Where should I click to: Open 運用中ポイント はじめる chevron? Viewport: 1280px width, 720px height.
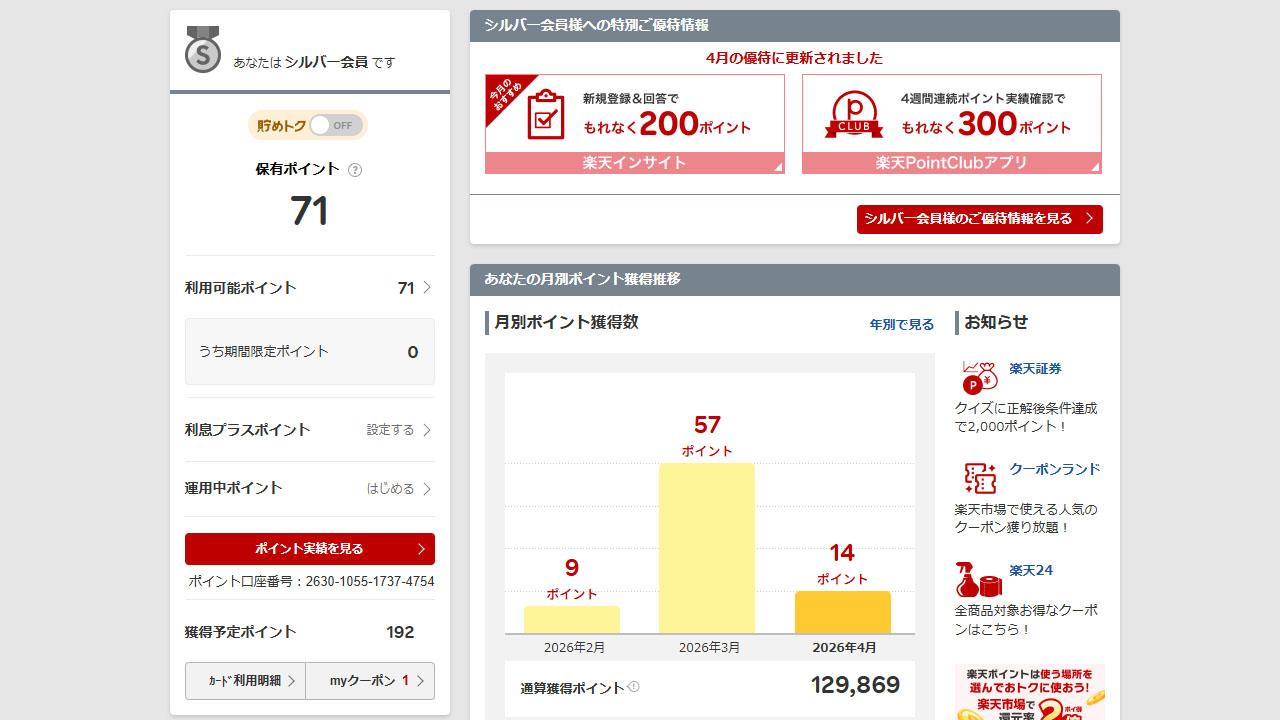click(427, 489)
